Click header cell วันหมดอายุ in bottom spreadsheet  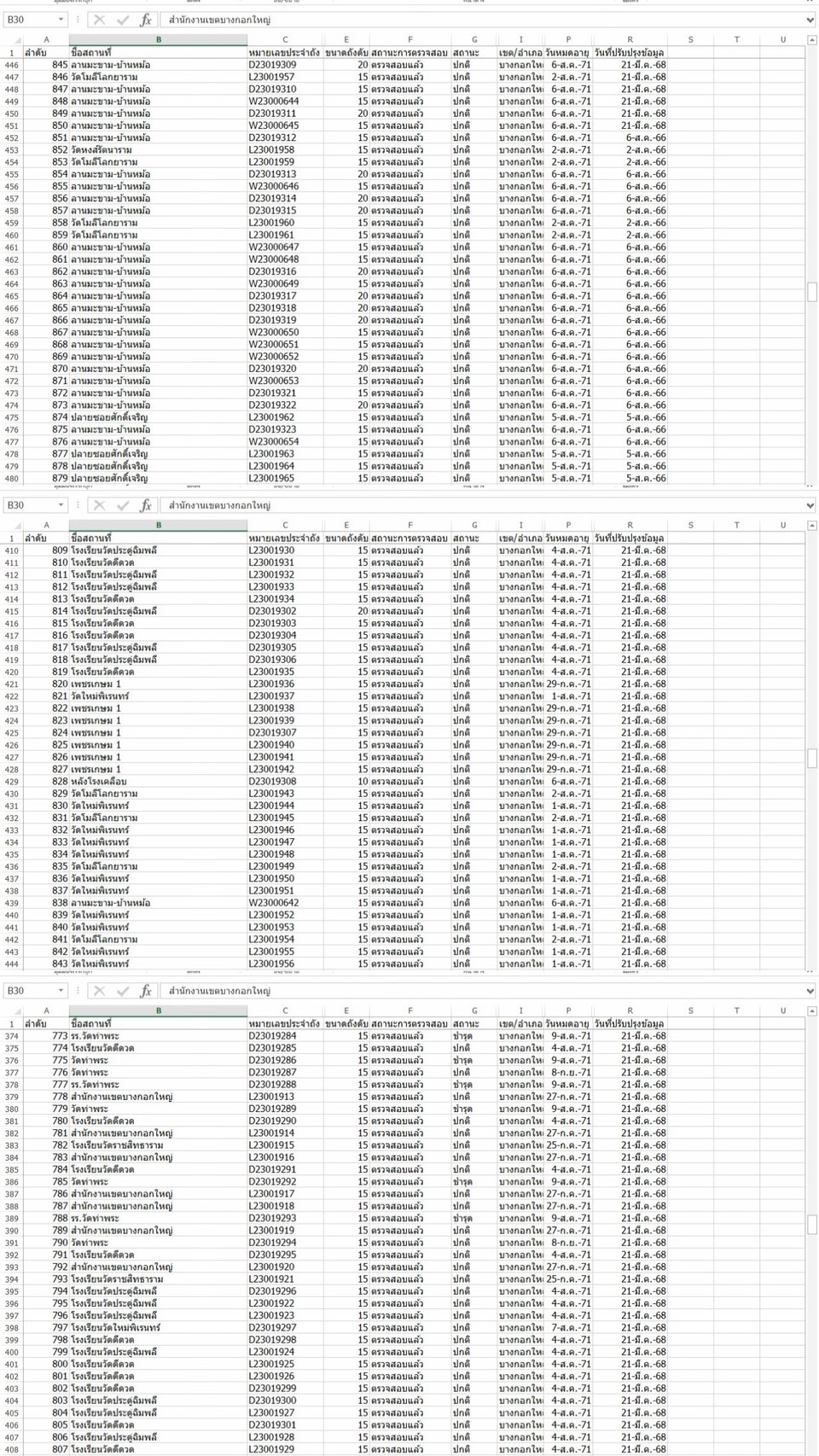tap(568, 1023)
